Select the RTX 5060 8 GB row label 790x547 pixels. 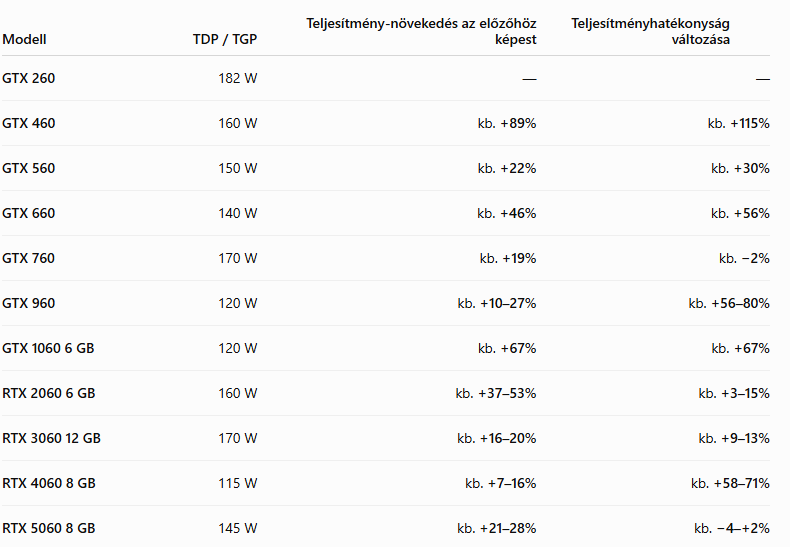(x=49, y=528)
